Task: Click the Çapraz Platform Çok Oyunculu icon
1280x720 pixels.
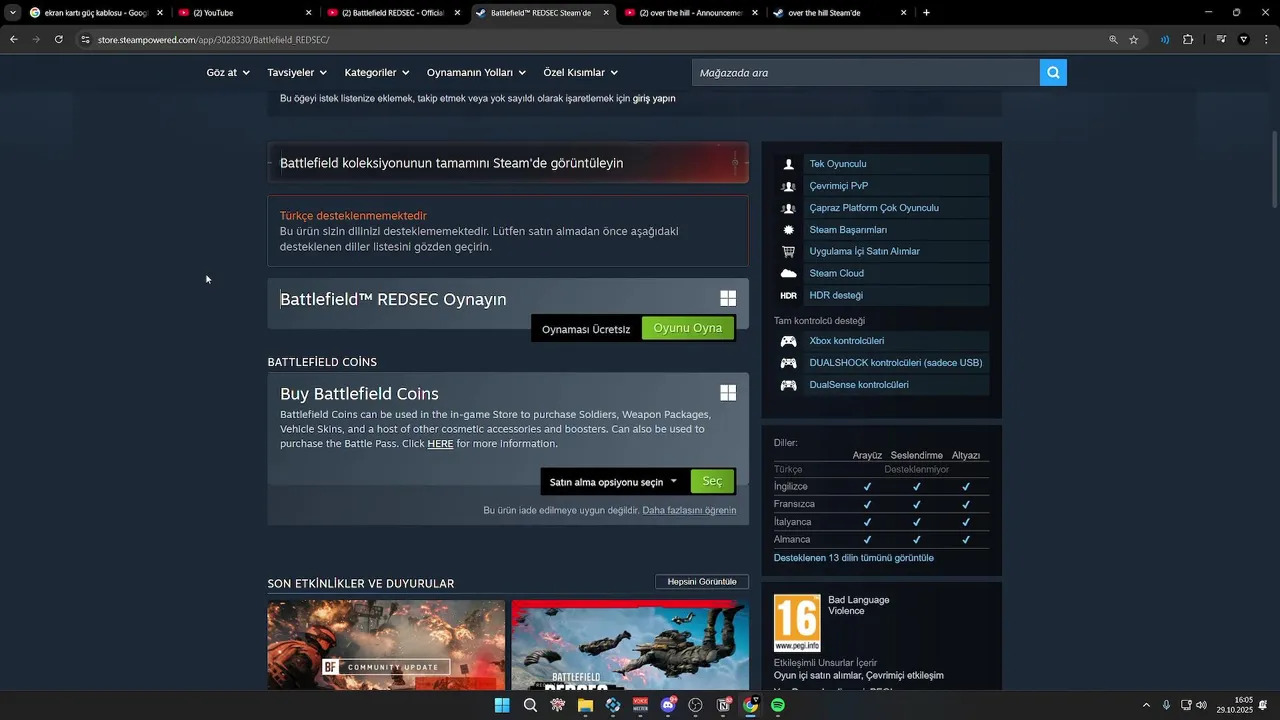Action: point(789,208)
